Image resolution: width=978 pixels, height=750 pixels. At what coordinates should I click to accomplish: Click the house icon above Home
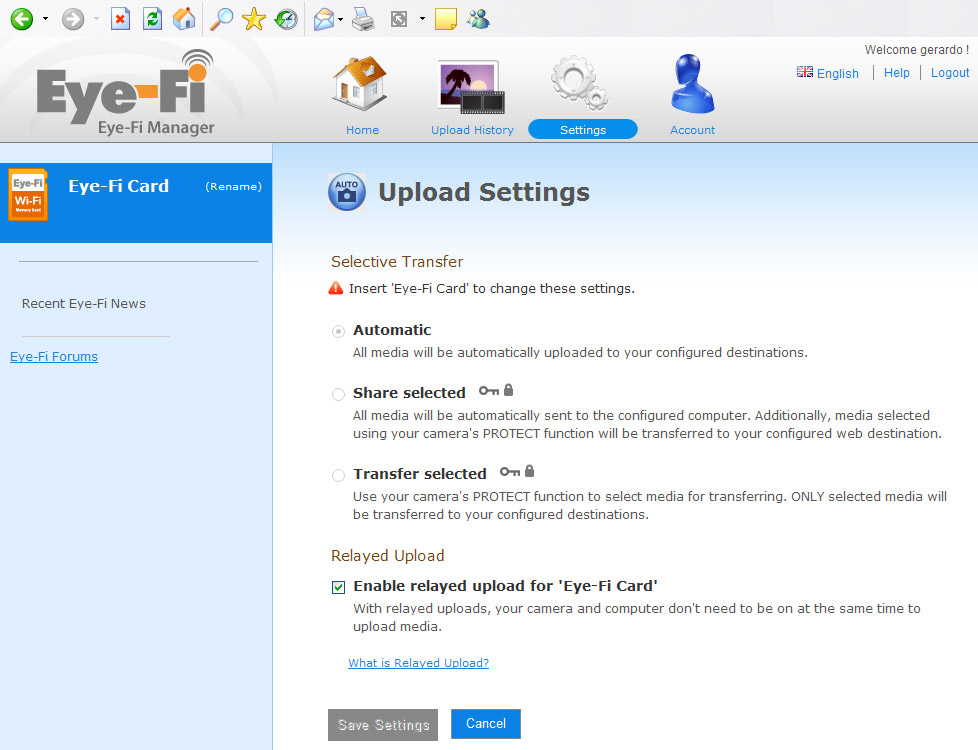[360, 84]
